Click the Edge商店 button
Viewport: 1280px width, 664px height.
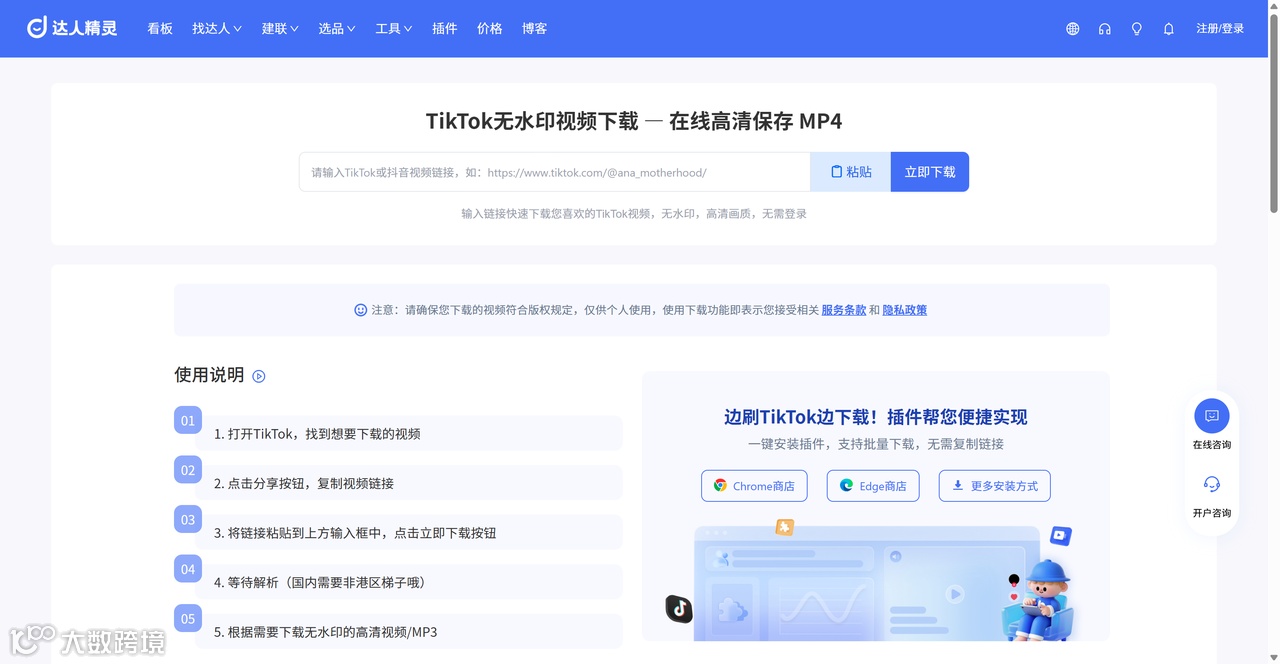[873, 486]
